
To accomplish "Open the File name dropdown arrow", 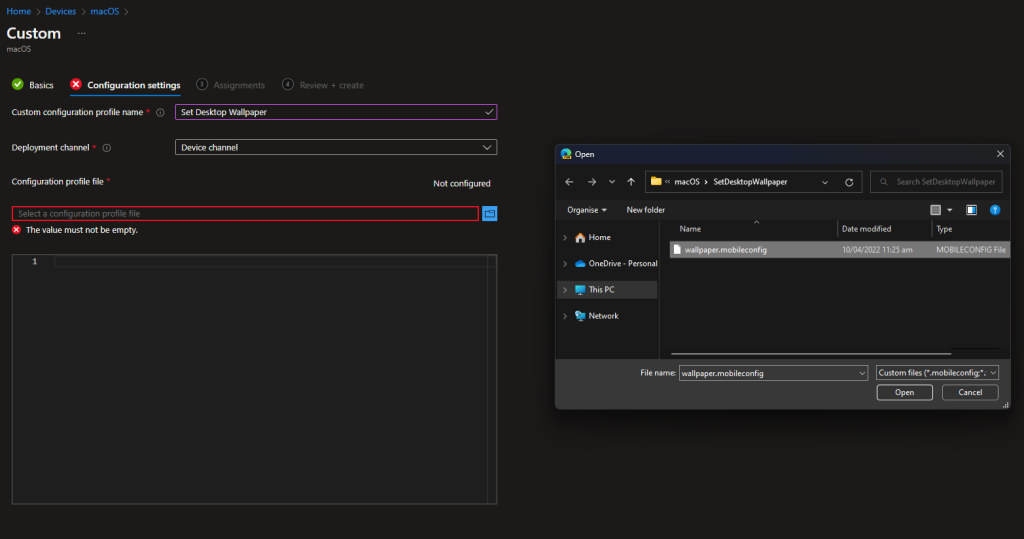I will click(862, 373).
